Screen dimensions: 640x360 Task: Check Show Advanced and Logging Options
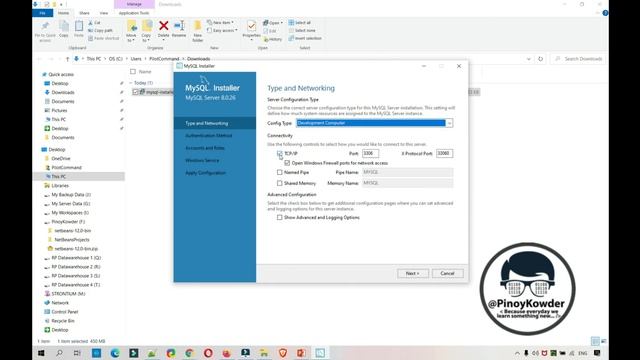pyautogui.click(x=280, y=218)
